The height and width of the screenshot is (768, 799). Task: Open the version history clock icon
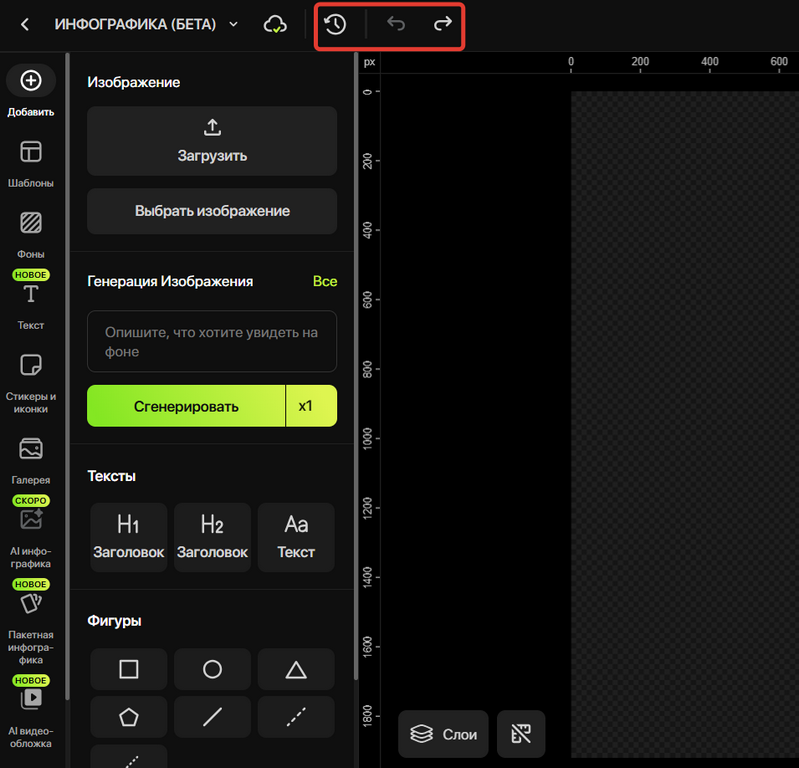tap(335, 24)
